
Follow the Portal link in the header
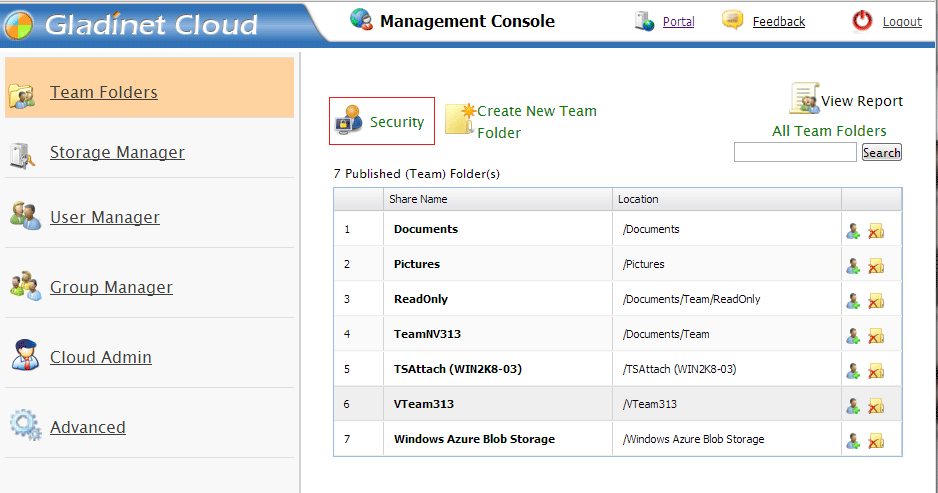click(678, 22)
